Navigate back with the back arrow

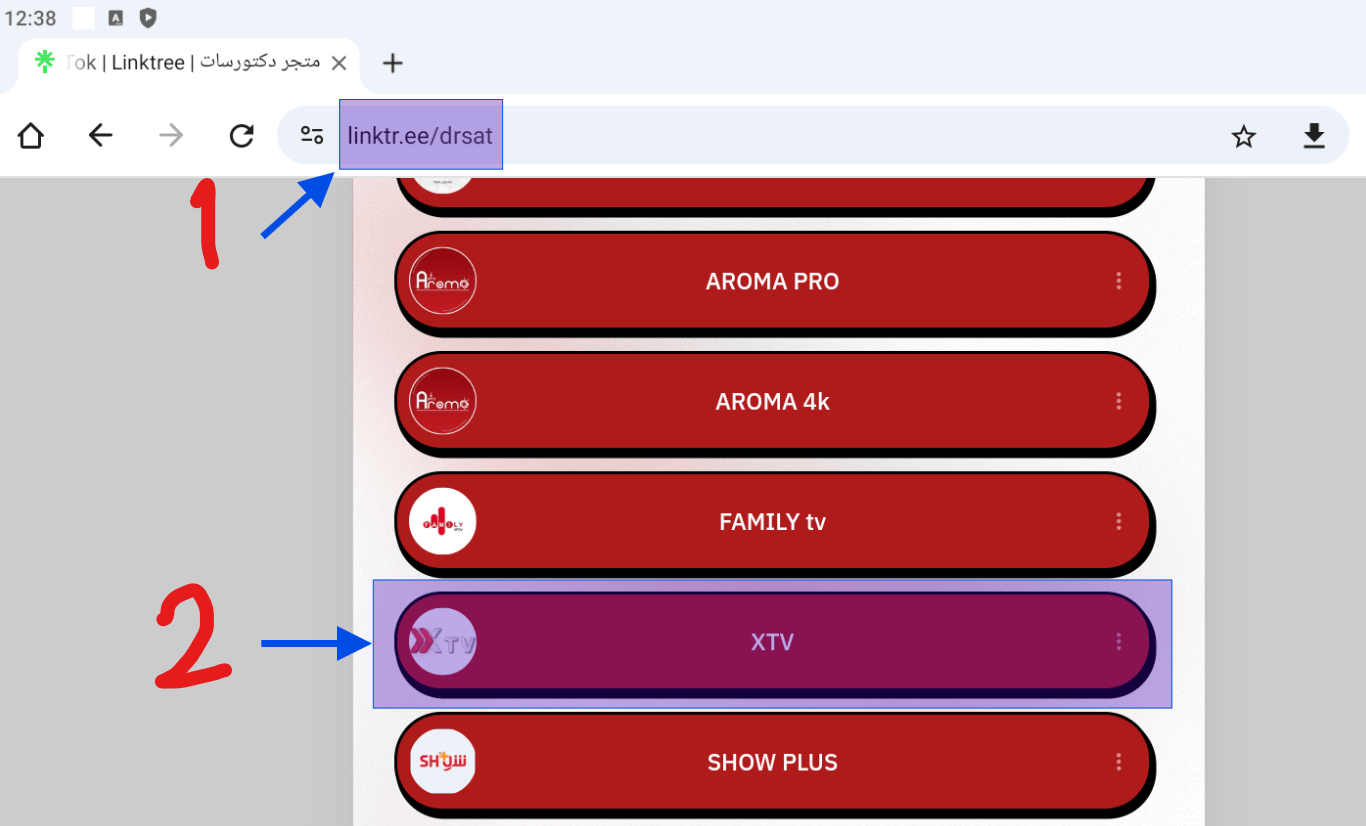tap(101, 136)
